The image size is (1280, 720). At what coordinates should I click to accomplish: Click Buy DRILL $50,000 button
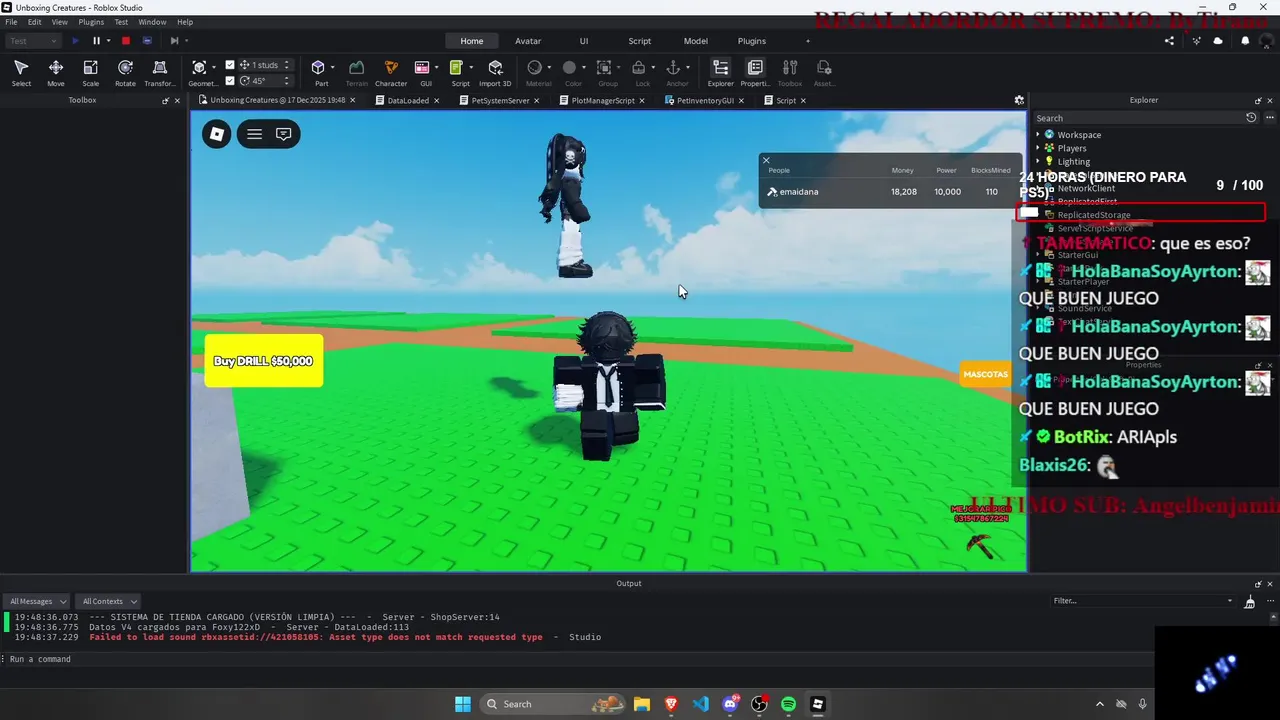point(264,361)
